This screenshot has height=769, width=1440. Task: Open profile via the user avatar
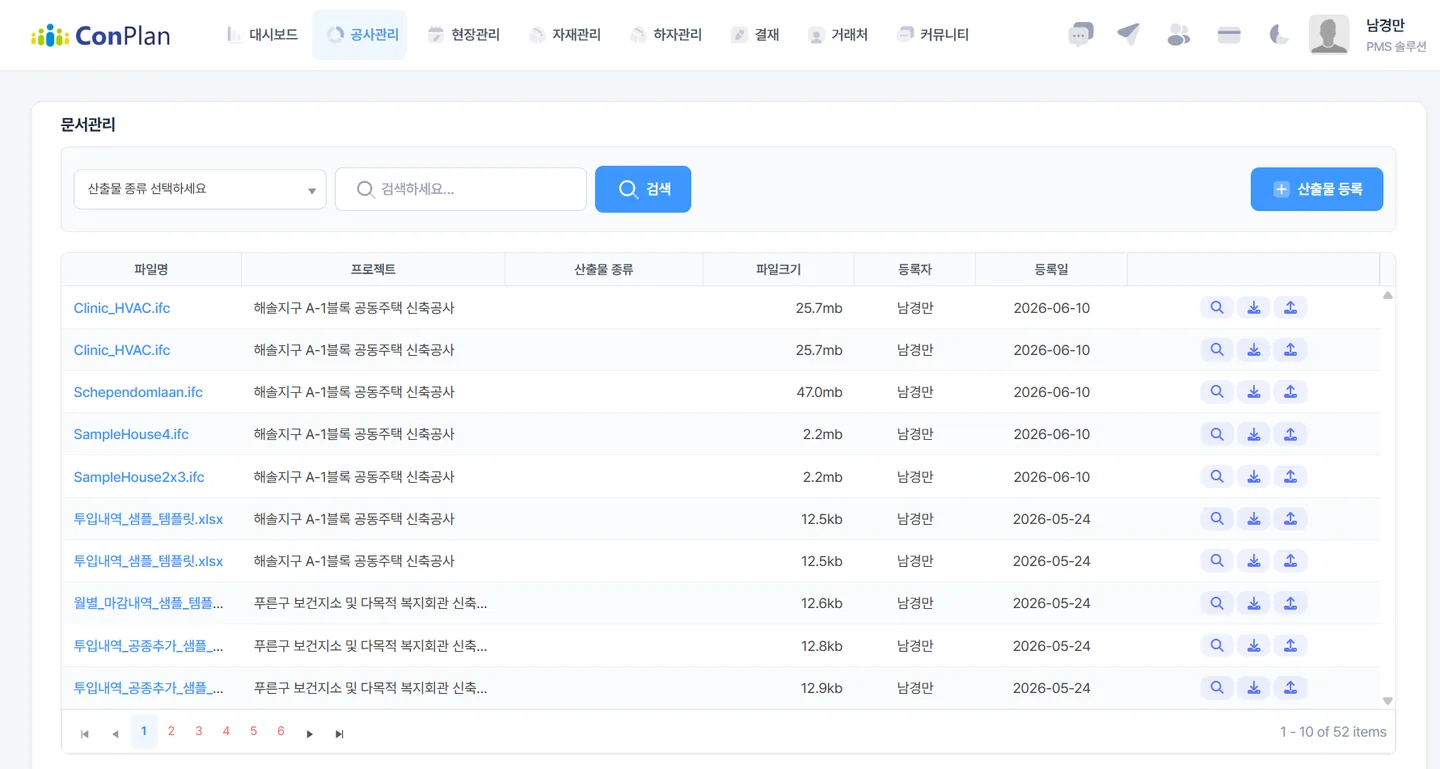pyautogui.click(x=1329, y=35)
